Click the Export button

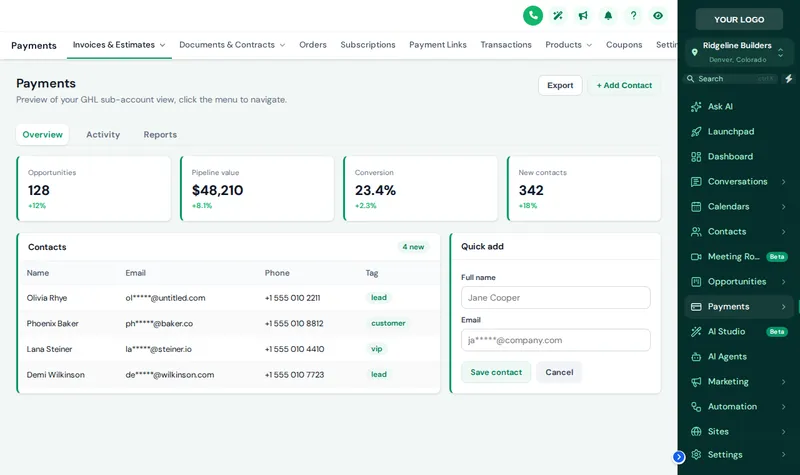(x=560, y=85)
